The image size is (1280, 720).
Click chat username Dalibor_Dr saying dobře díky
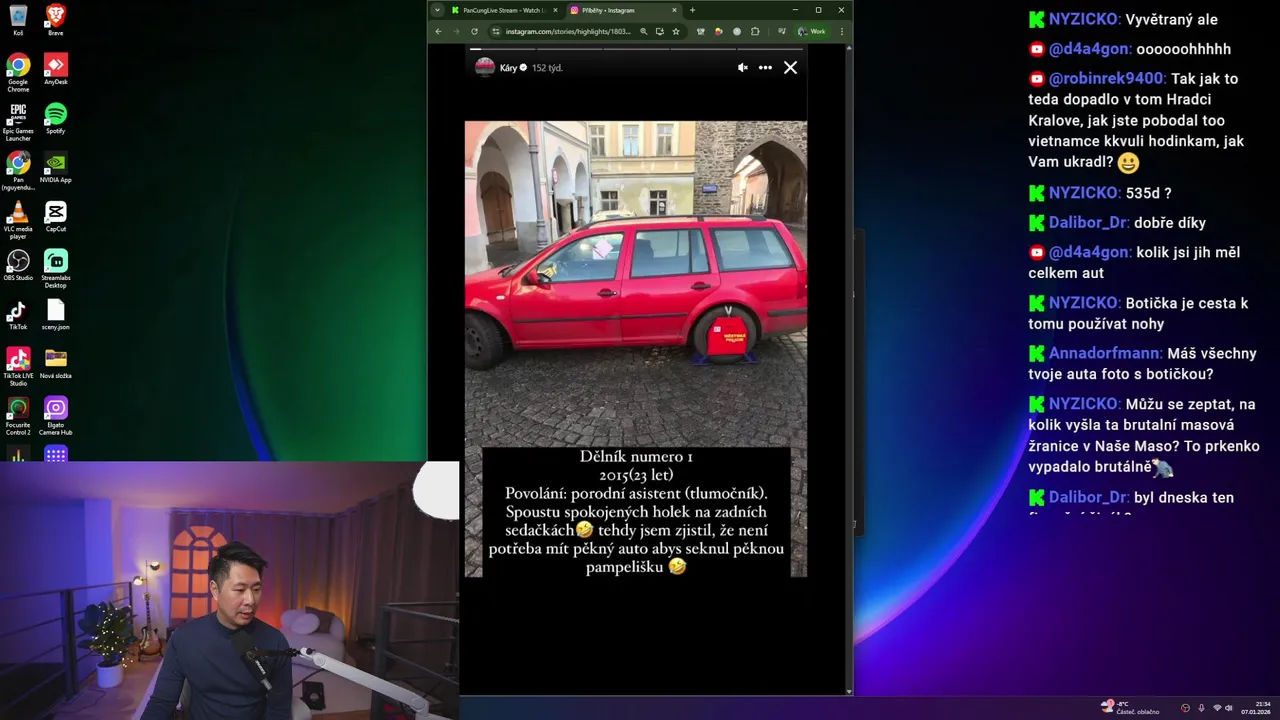(x=1088, y=223)
